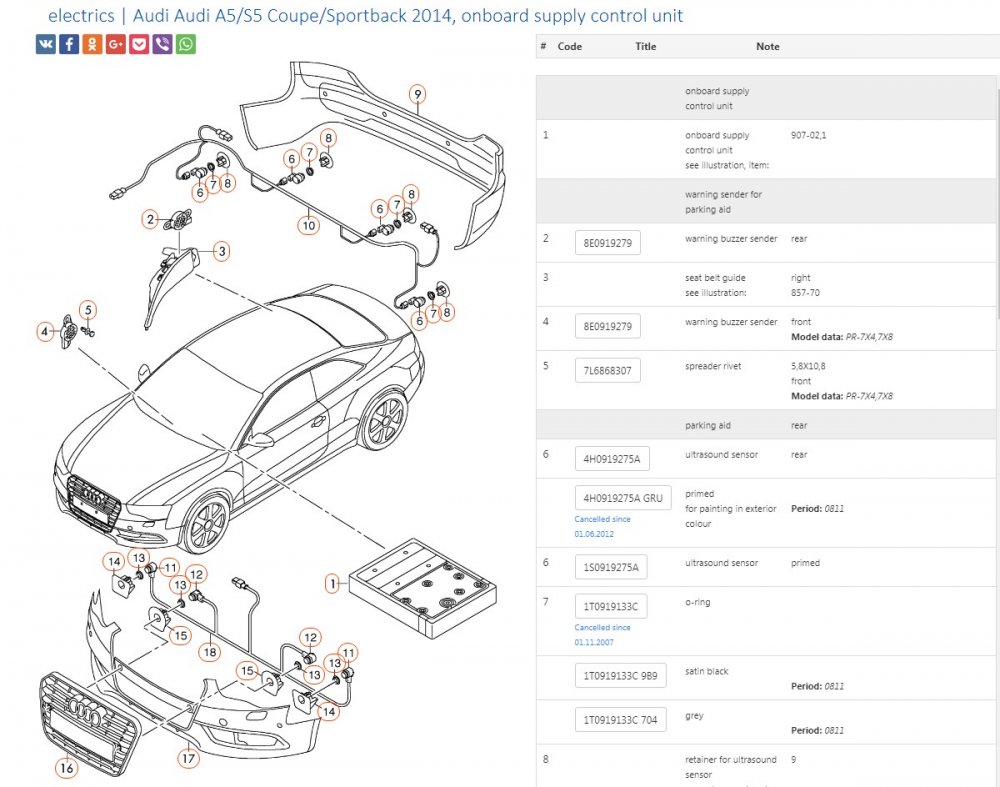This screenshot has width=1000, height=787.
Task: Click diagram callout 10 wiring harness
Action: [309, 225]
